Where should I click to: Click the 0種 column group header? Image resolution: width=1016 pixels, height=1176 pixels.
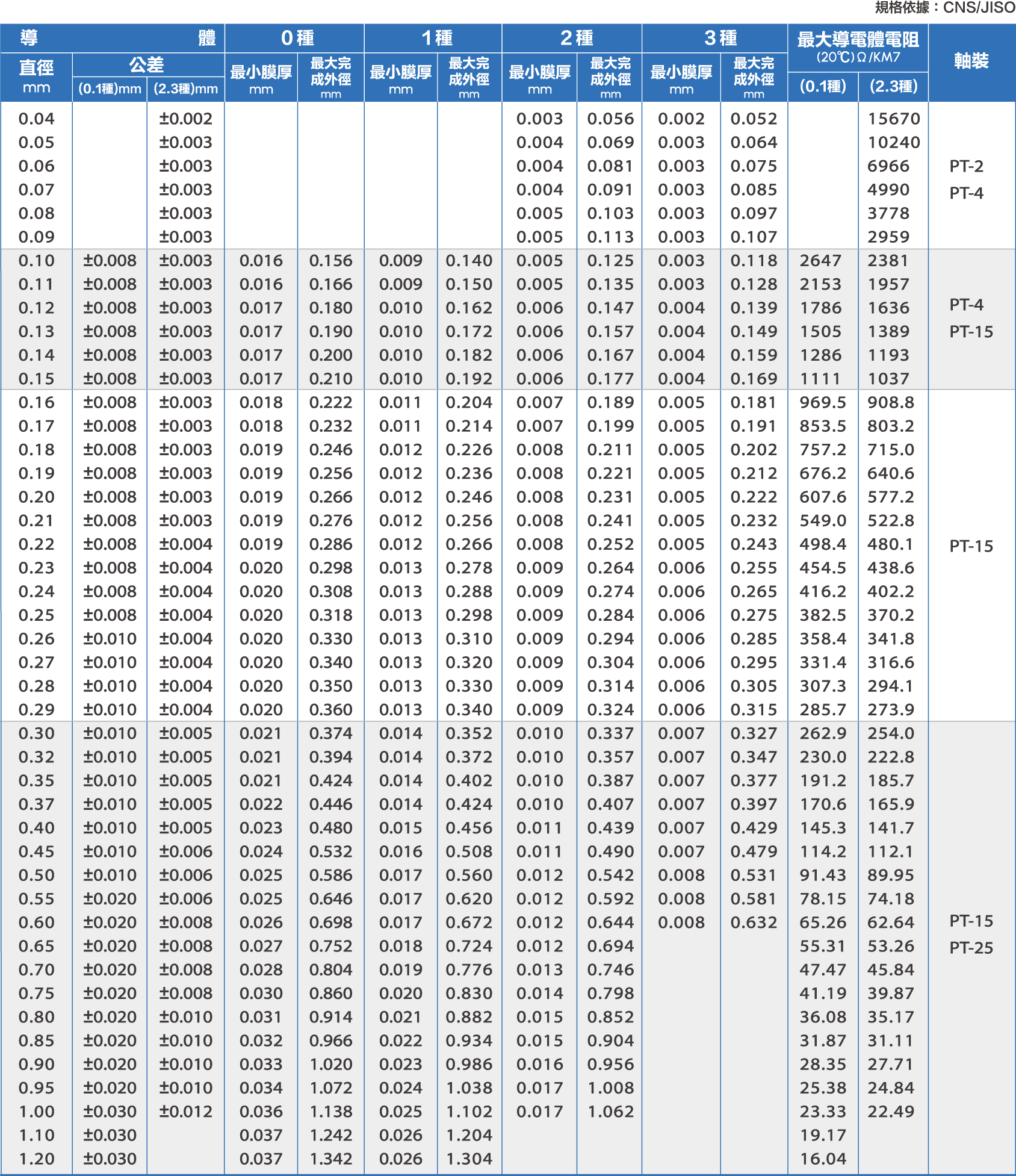297,39
